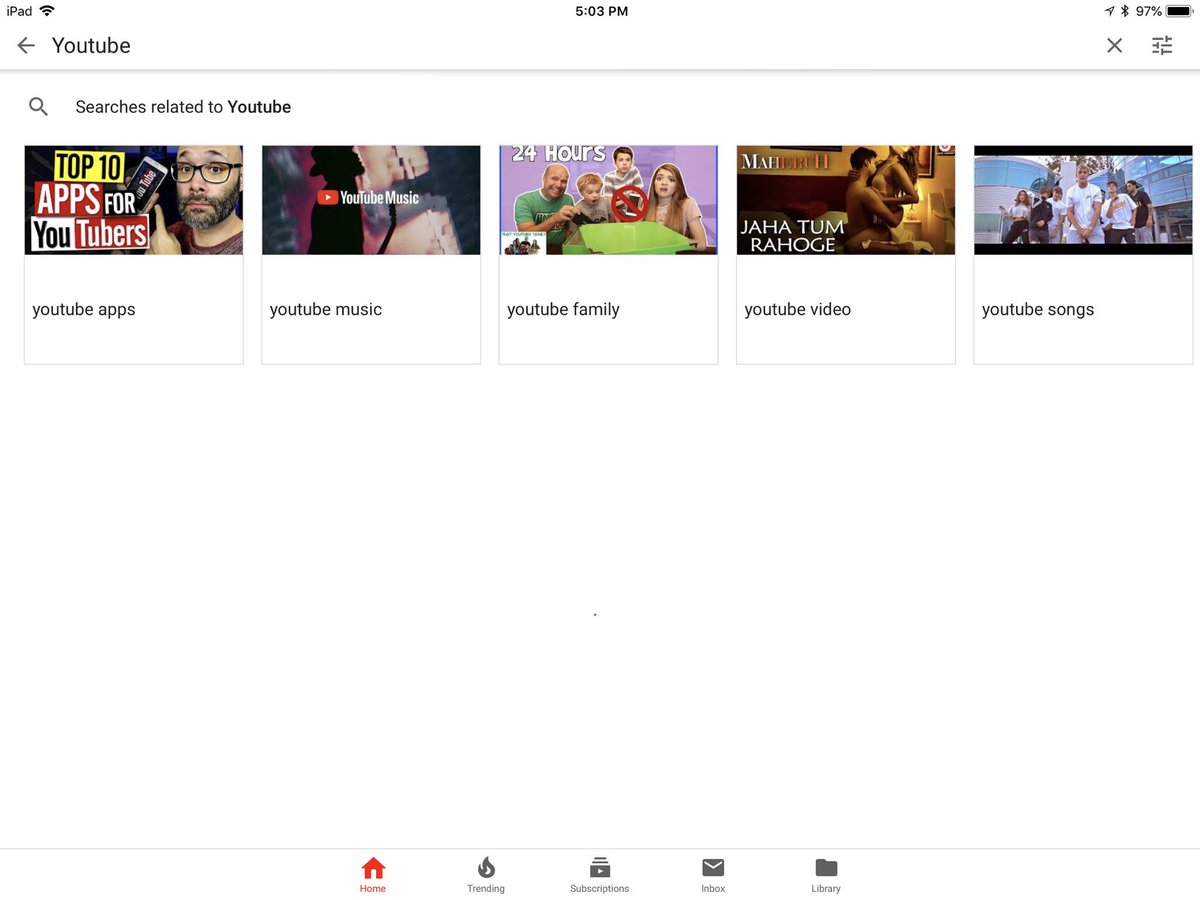
Task: Tap the 5:03 PM clock
Action: pyautogui.click(x=602, y=11)
